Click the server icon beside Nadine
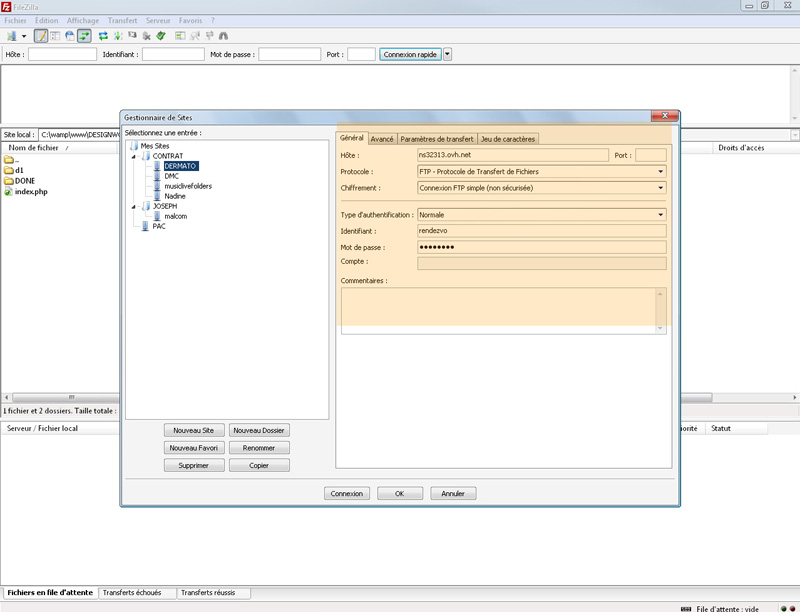 [x=157, y=196]
